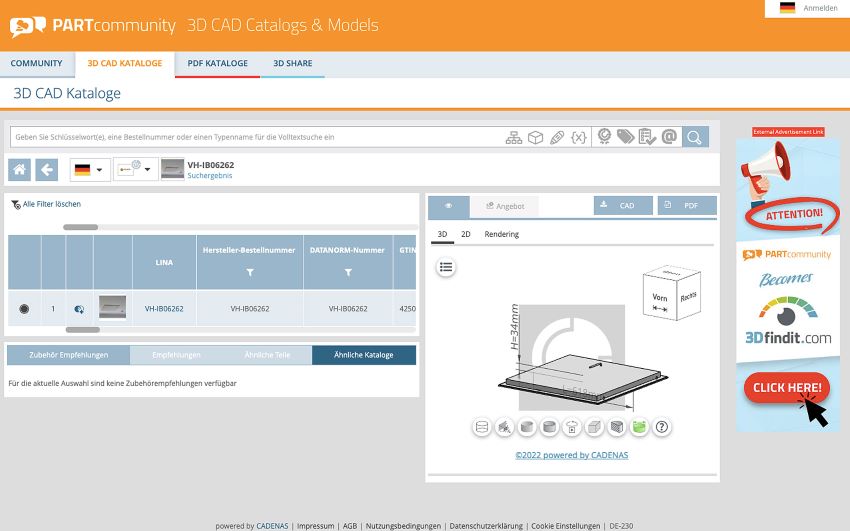Select the radio button for row 1
The width and height of the screenshot is (850, 531).
click(24, 309)
